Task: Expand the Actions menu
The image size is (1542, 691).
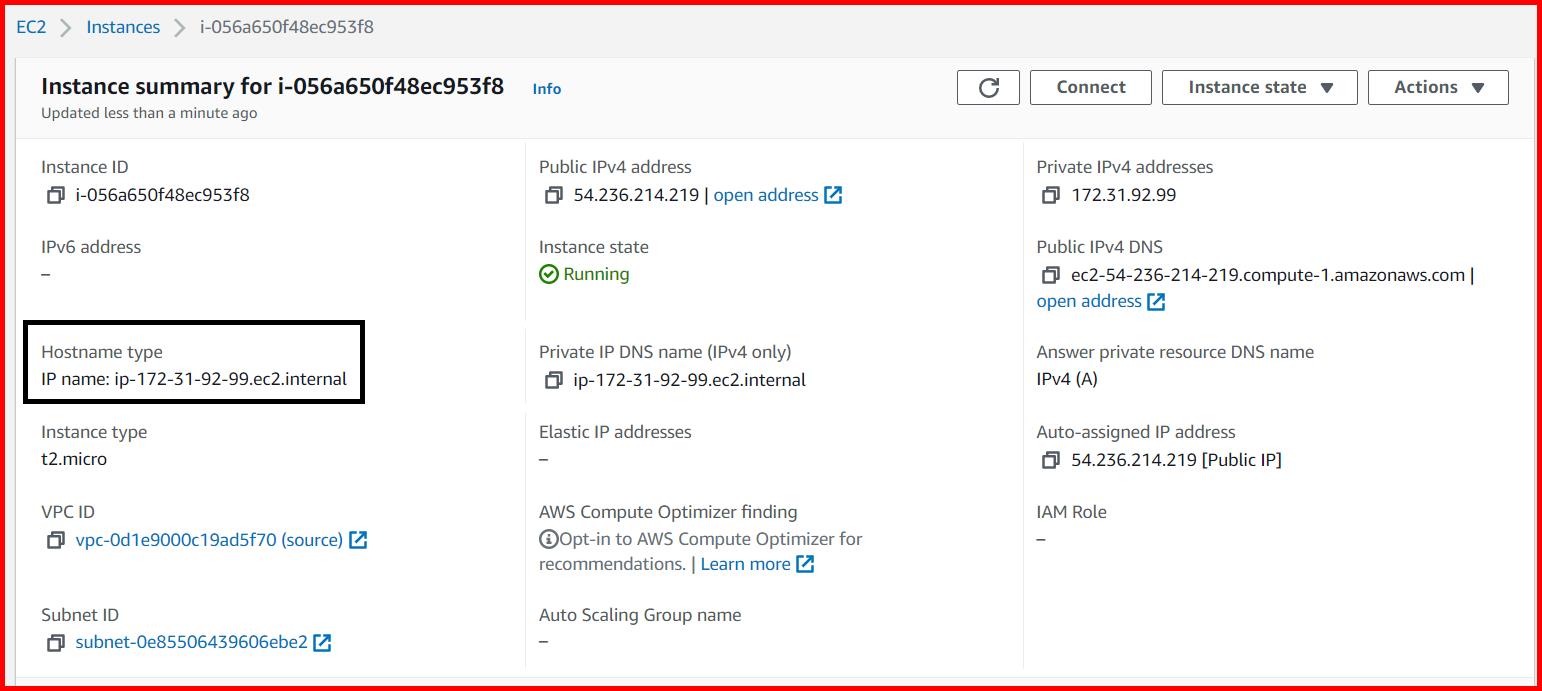Action: click(1437, 87)
